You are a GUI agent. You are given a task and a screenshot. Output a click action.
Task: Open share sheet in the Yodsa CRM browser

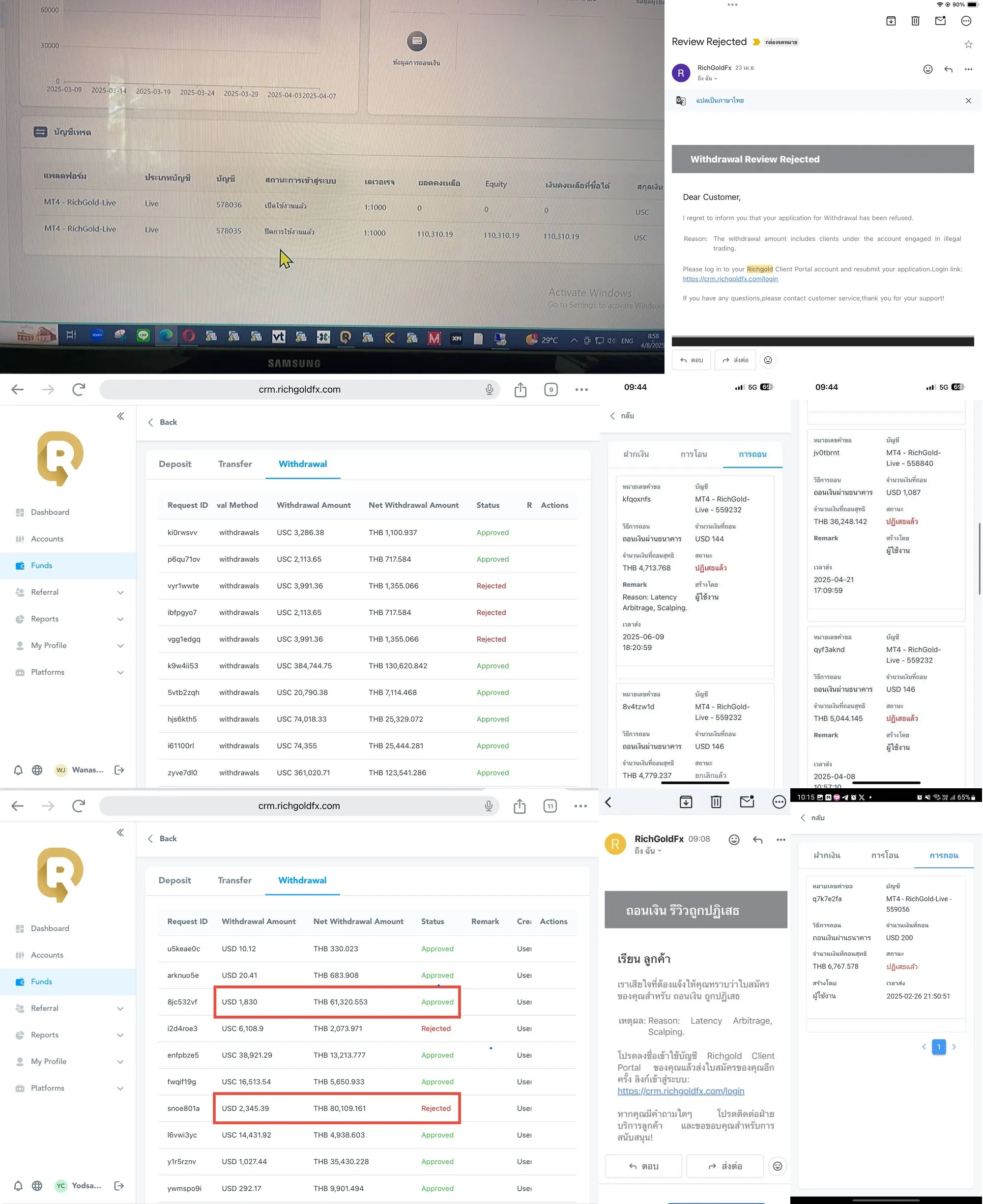519,806
